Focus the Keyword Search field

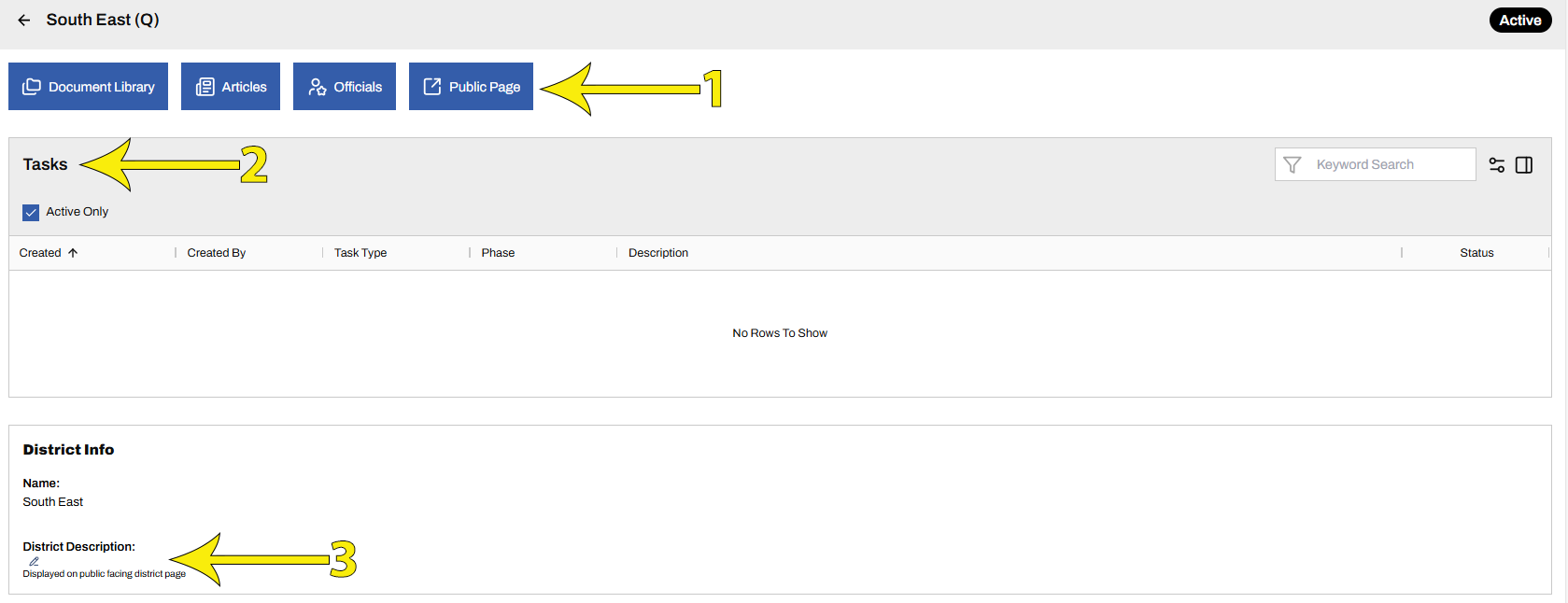[1376, 164]
